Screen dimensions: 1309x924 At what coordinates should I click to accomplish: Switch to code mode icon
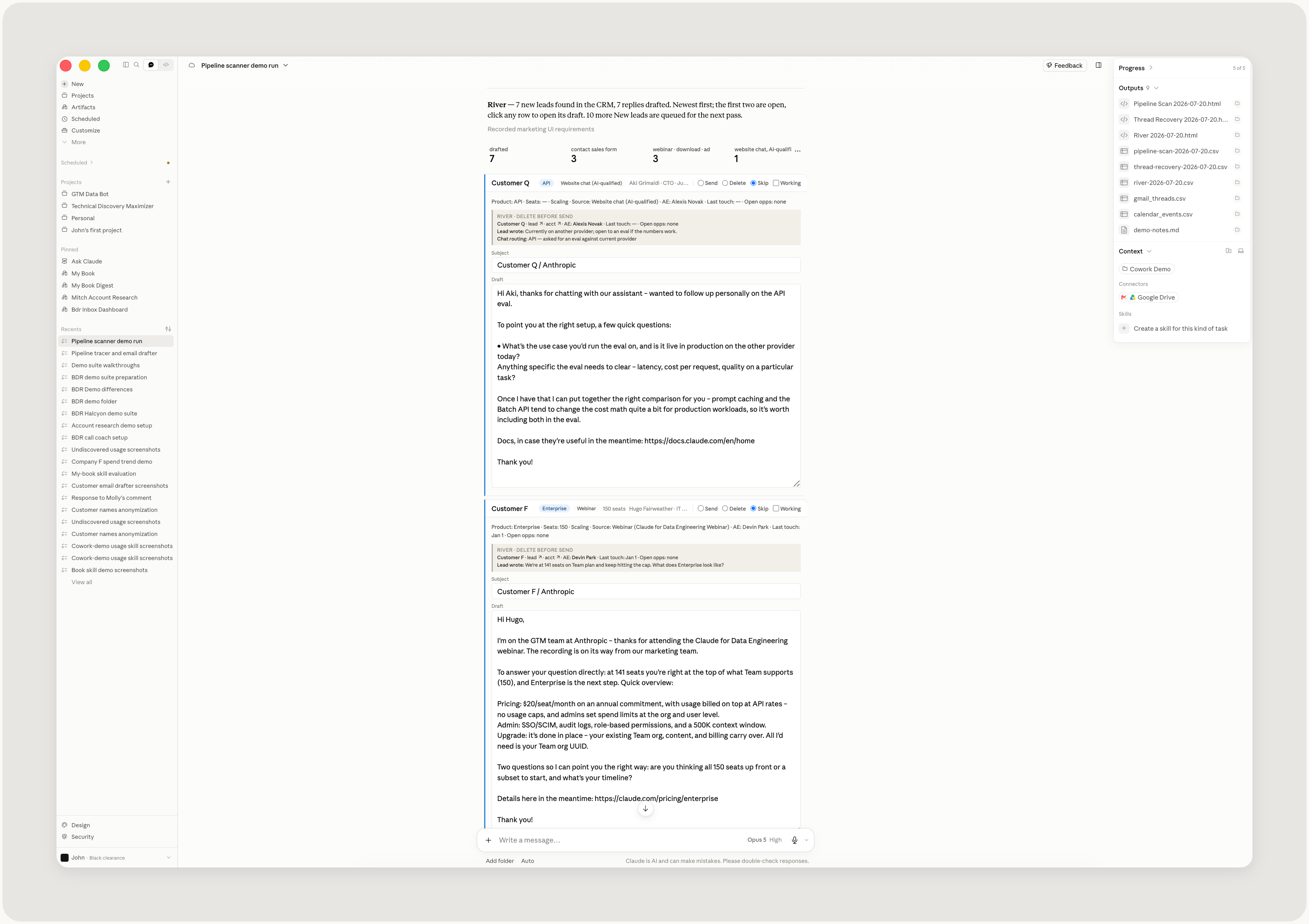coord(166,65)
